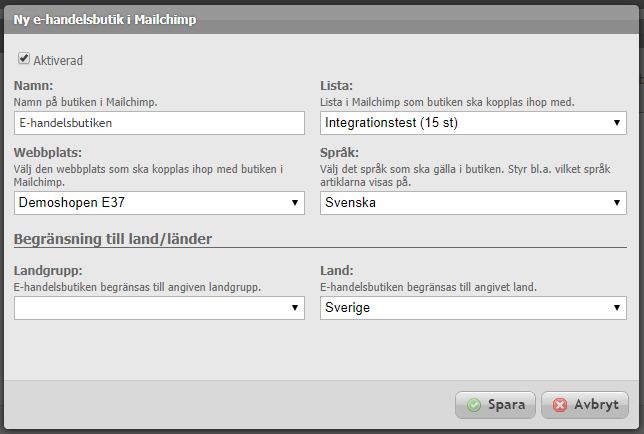Image resolution: width=644 pixels, height=434 pixels.
Task: Click the arrow of the Webbplats combo box
Action: [x=294, y=203]
